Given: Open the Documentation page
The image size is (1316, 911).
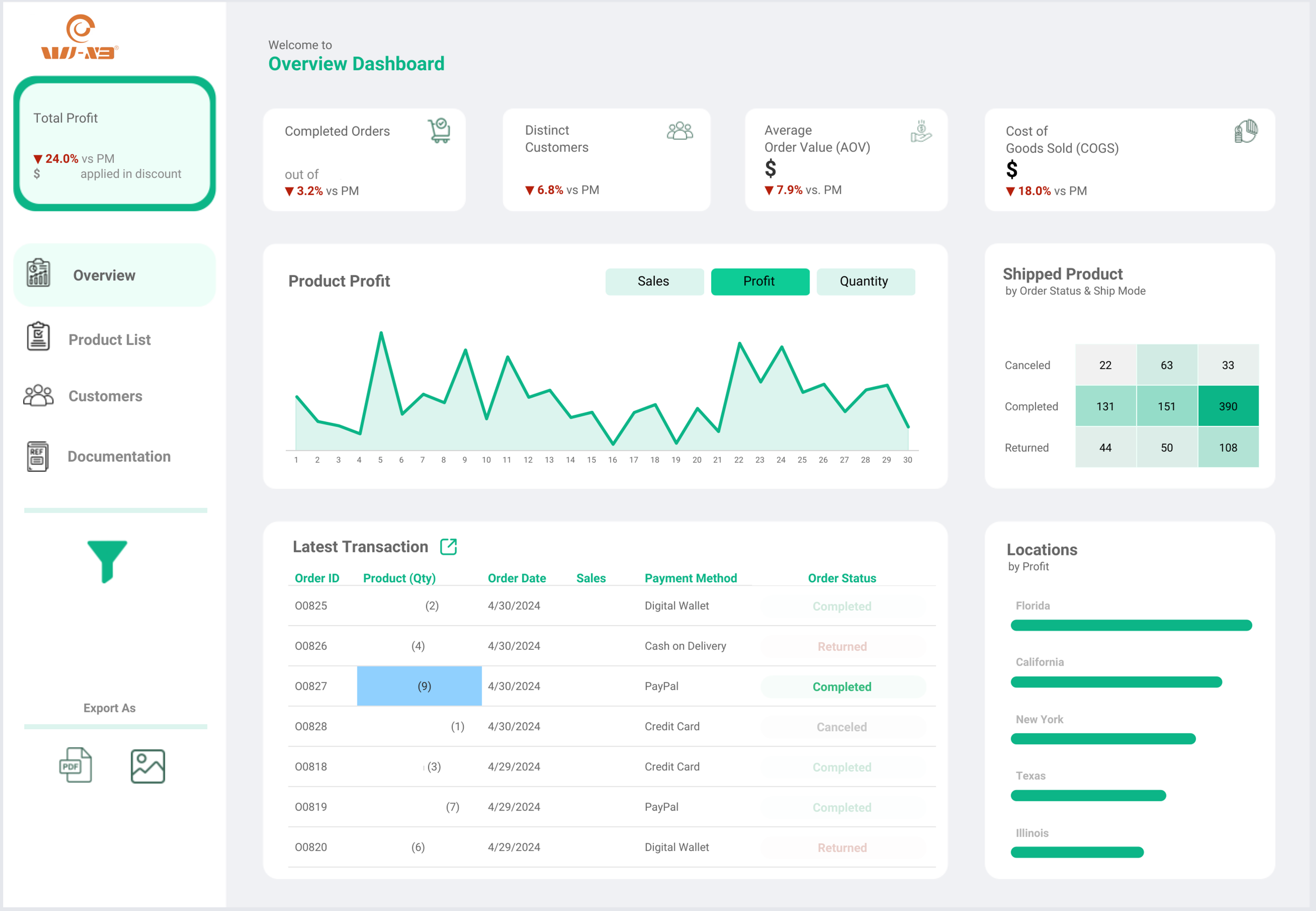Looking at the screenshot, I should (118, 456).
